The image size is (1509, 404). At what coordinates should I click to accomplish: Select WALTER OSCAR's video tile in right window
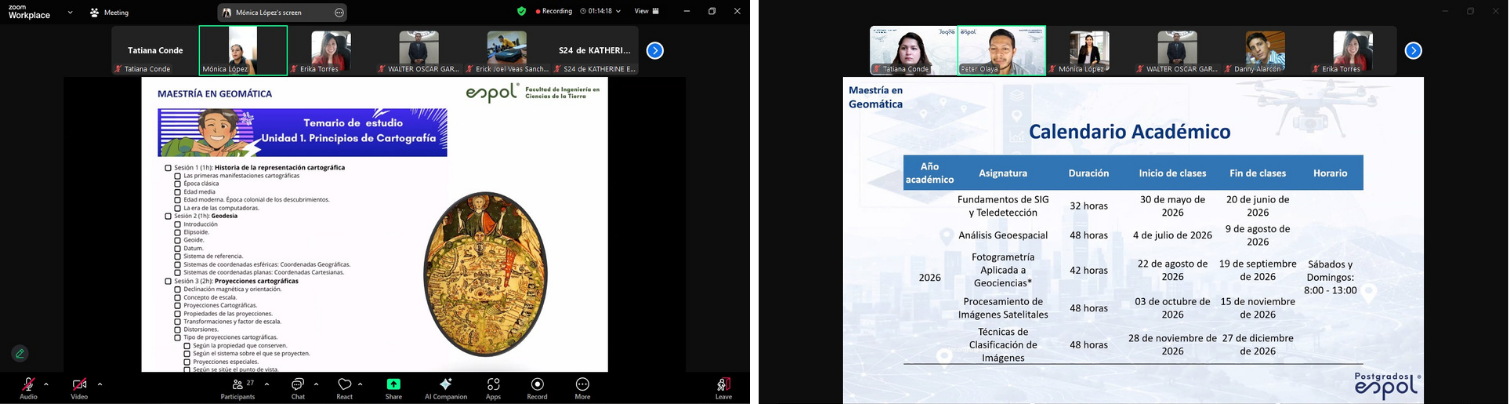[x=1177, y=50]
